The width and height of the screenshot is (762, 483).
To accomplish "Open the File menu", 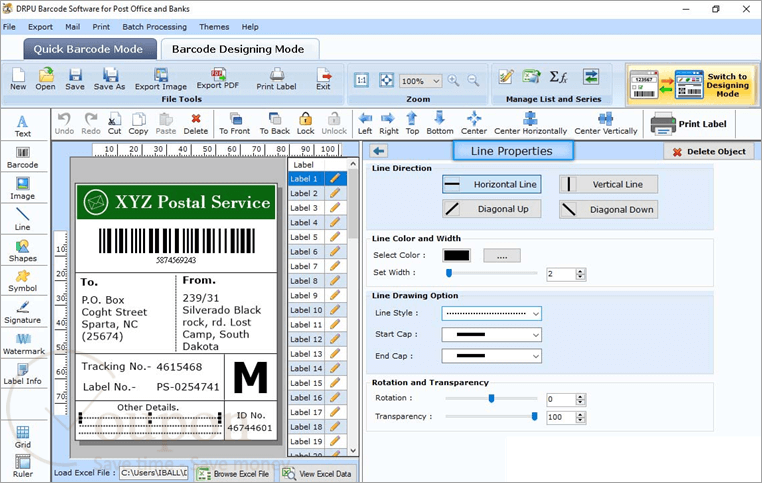I will pos(9,27).
